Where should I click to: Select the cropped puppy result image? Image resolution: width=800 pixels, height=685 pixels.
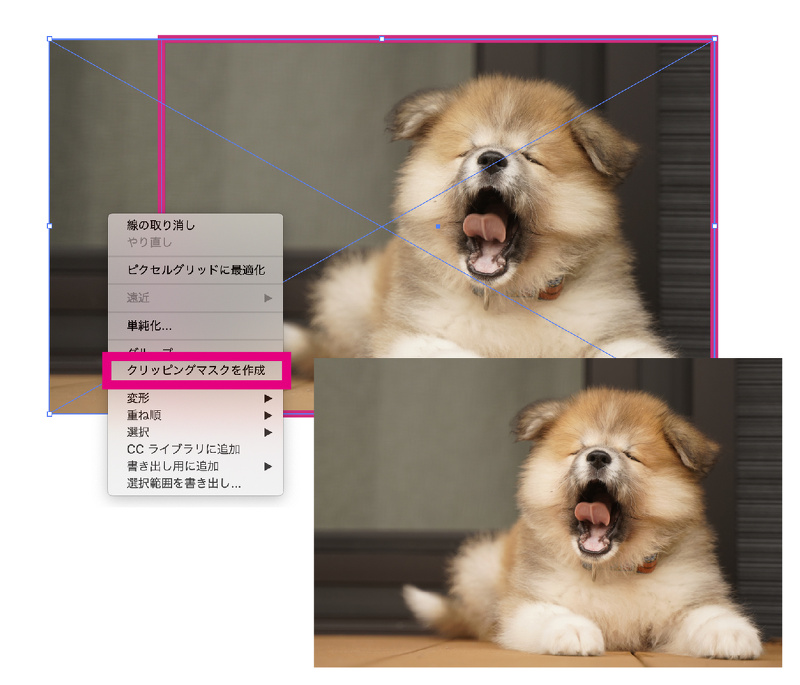pos(547,512)
